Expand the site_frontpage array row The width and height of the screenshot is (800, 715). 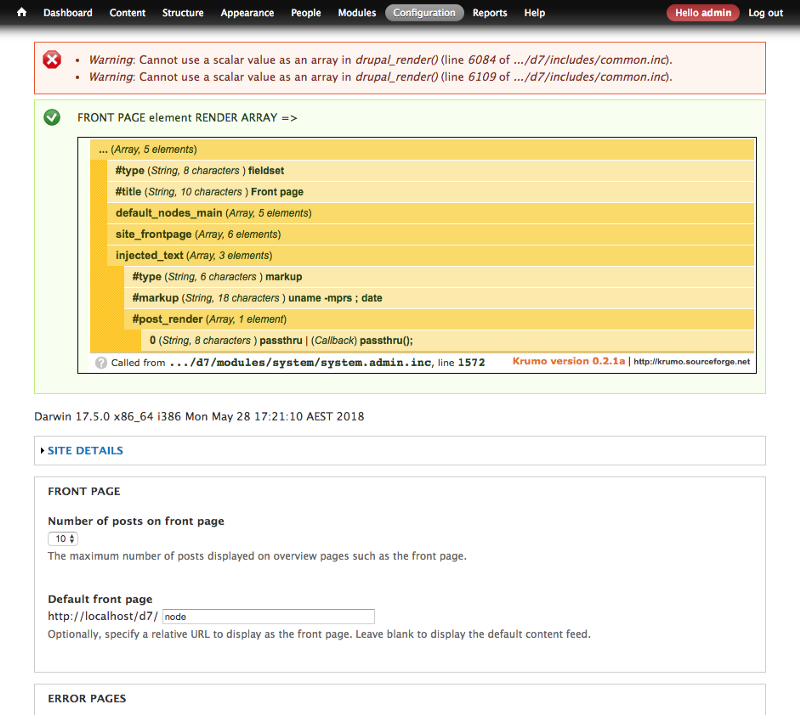431,234
